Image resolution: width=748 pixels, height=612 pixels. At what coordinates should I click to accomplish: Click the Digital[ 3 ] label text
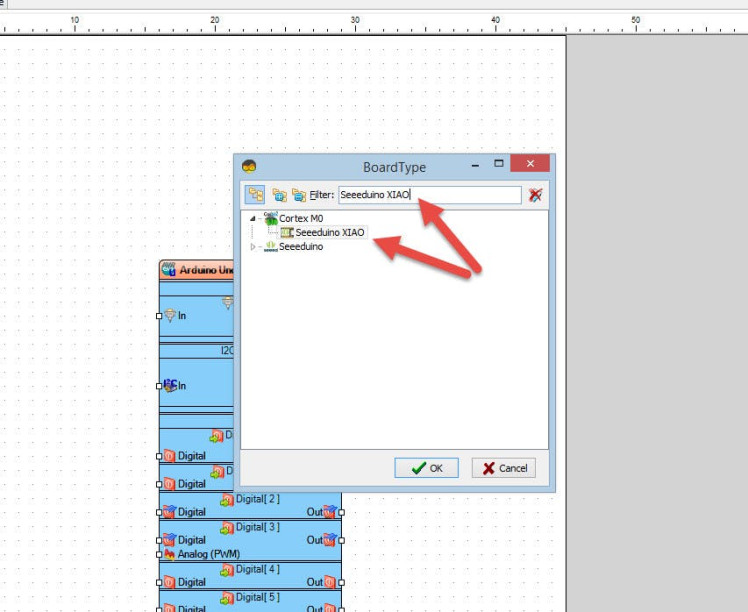(258, 527)
